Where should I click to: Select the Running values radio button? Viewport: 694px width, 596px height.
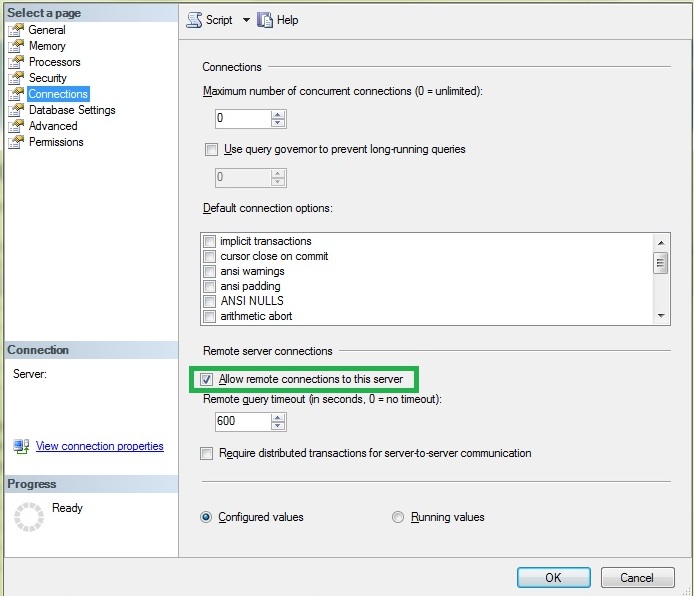(398, 517)
